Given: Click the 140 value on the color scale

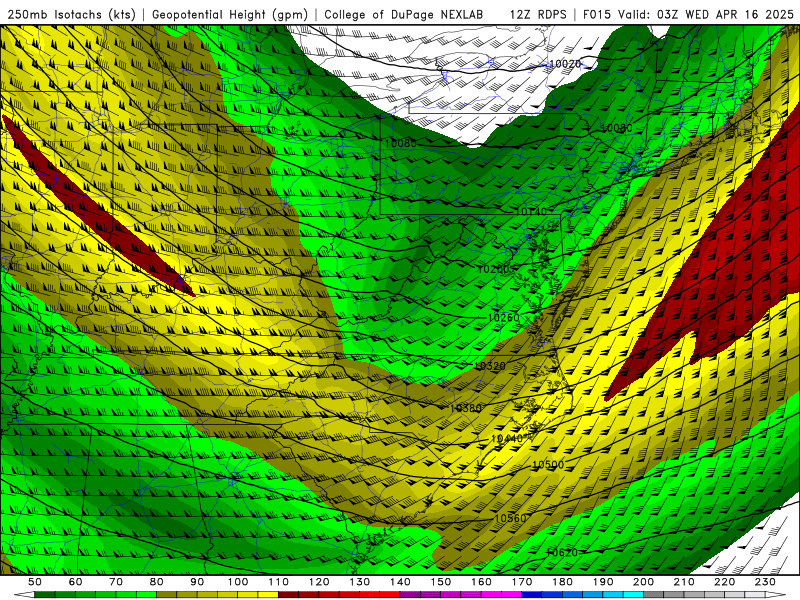Looking at the screenshot, I should (401, 582).
